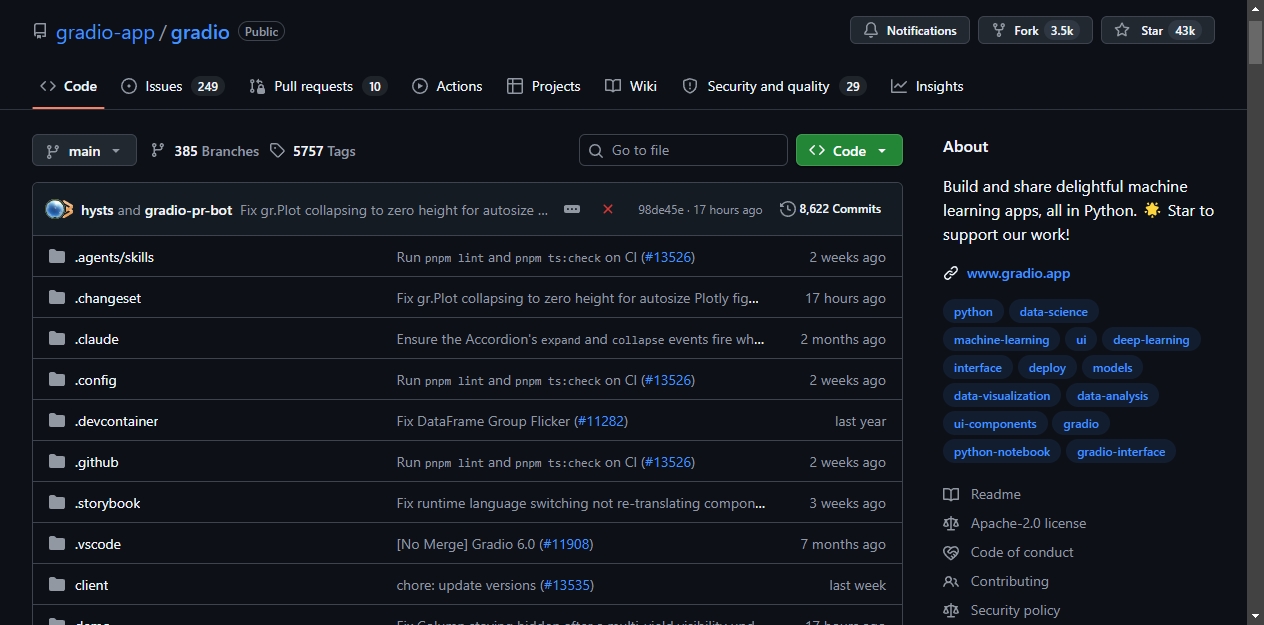The width and height of the screenshot is (1264, 625).
Task: Open PR #13526 link in .agents/skills row
Action: click(x=667, y=257)
